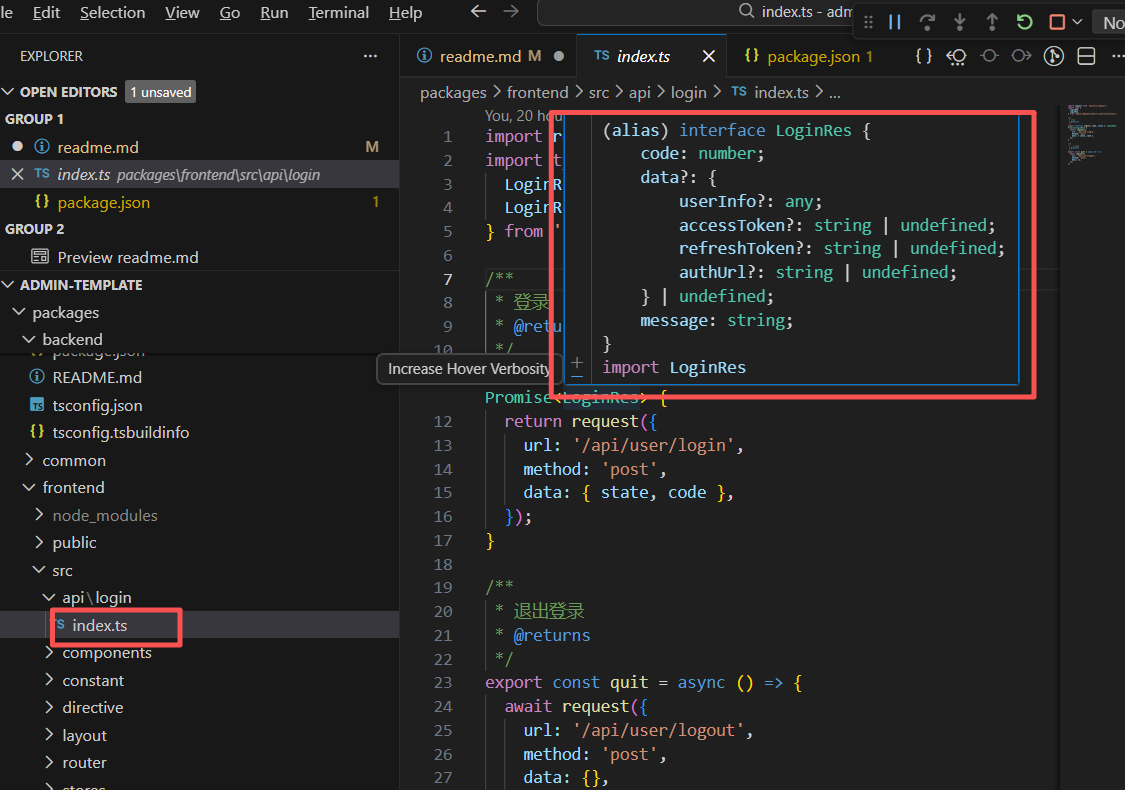1125x790 pixels.
Task: Expand the components folder
Action: pos(50,652)
